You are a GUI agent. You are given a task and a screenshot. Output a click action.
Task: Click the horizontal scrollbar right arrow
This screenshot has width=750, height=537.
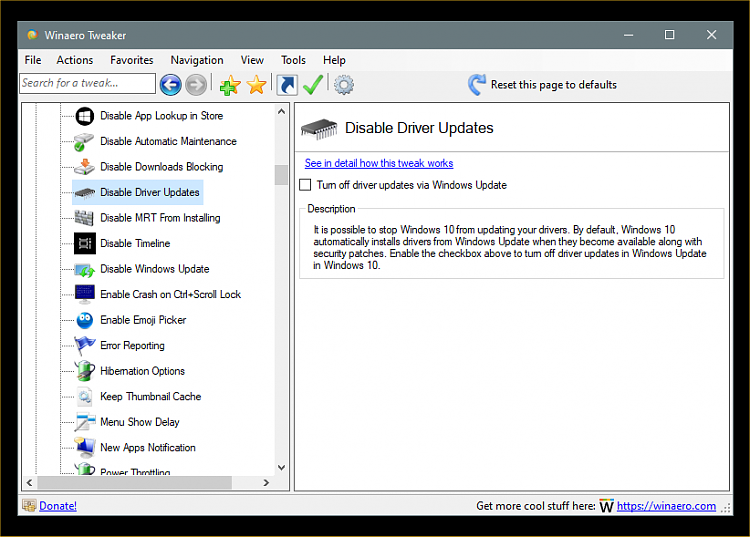[266, 482]
